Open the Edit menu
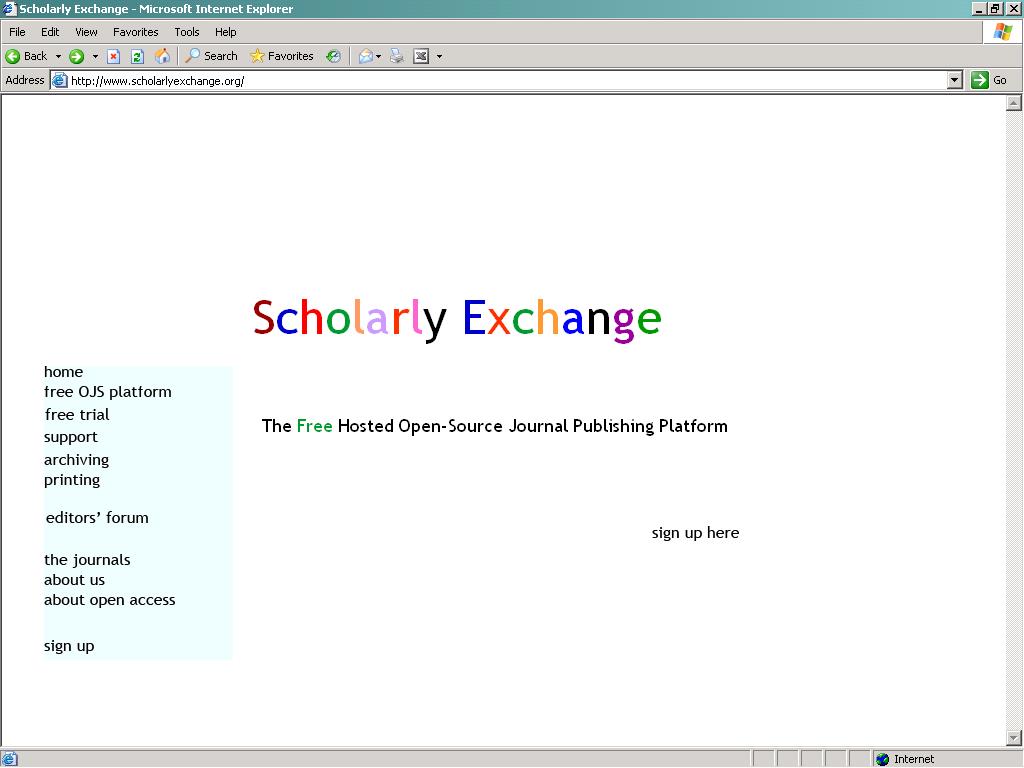Image resolution: width=1024 pixels, height=768 pixels. [50, 32]
